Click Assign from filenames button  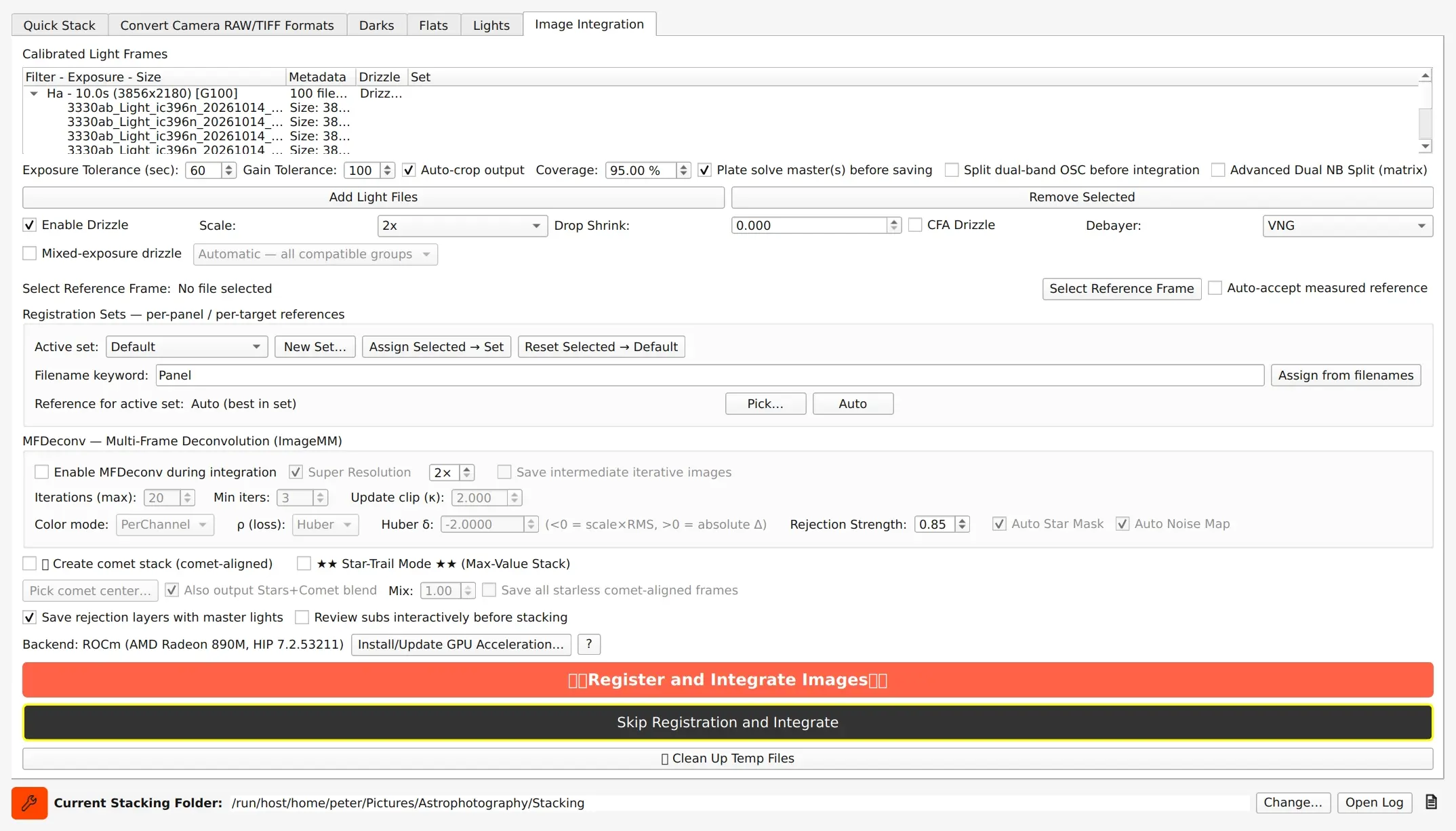(1346, 376)
